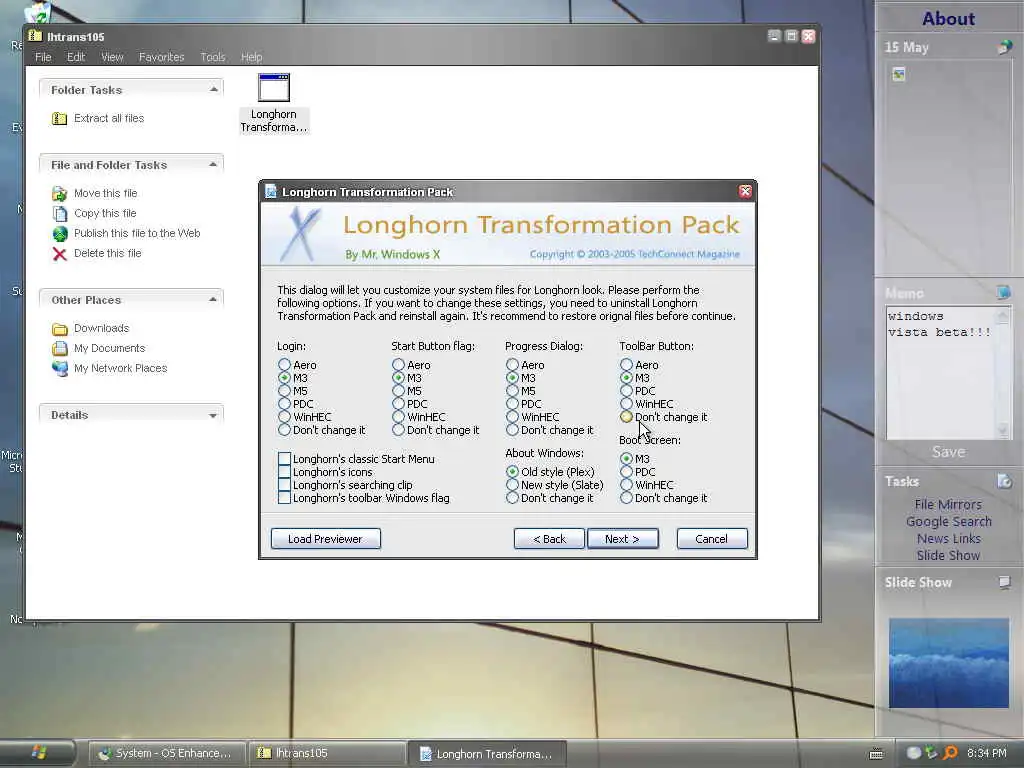
Task: Open the View menu
Action: click(x=112, y=57)
